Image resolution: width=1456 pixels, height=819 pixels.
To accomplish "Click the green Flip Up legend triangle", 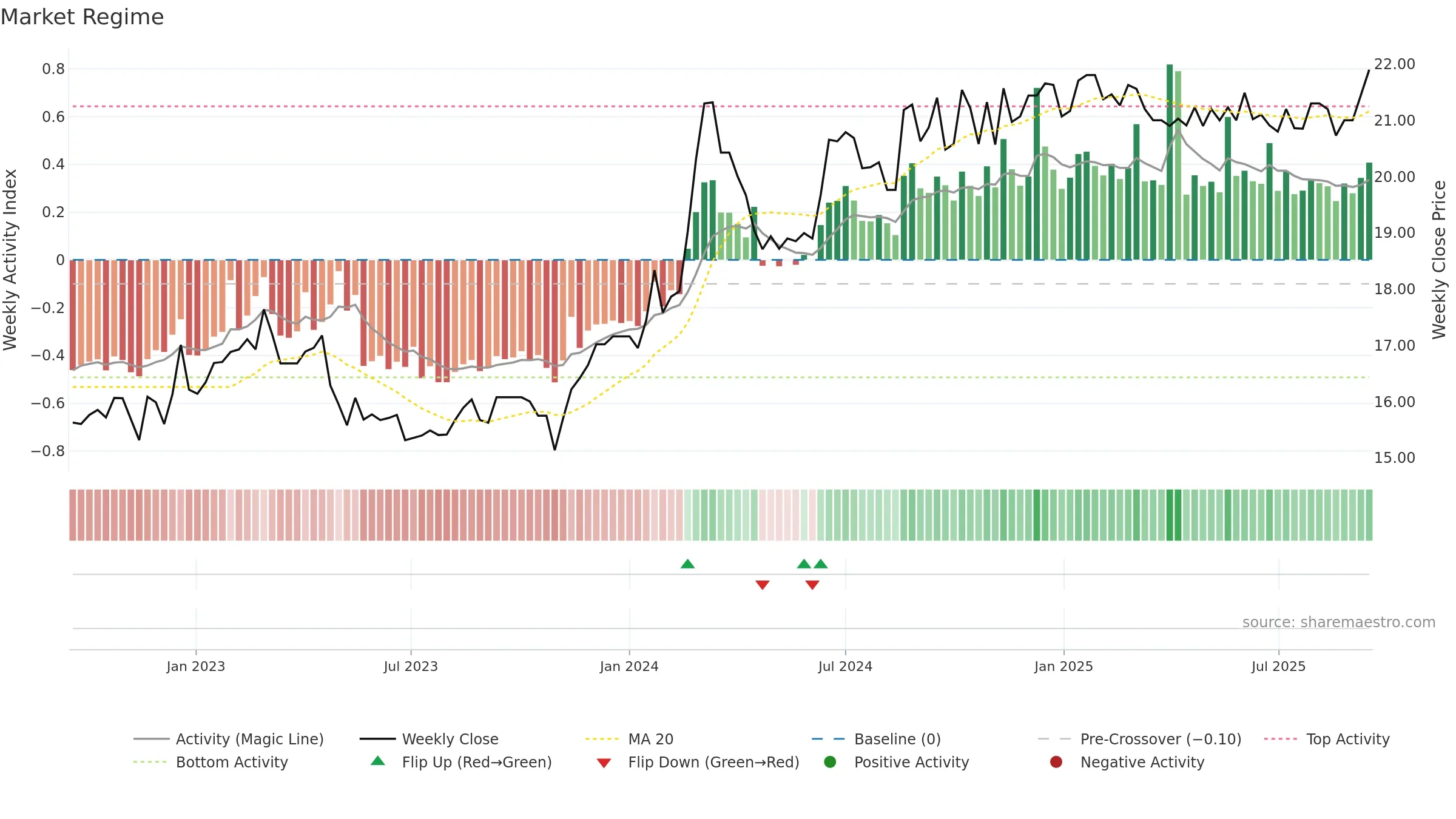I will tap(378, 761).
